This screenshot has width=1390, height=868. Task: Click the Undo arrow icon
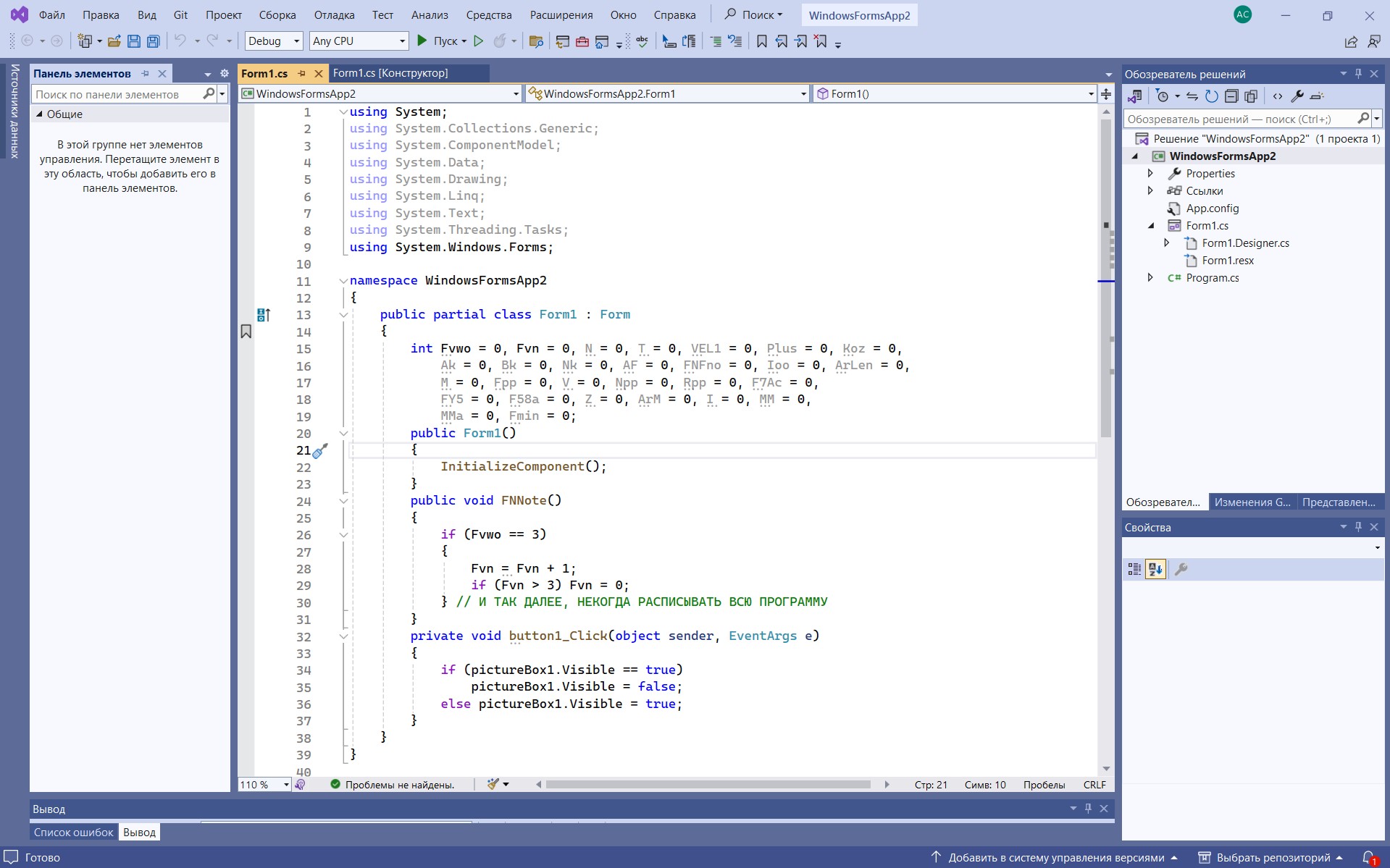pyautogui.click(x=180, y=41)
